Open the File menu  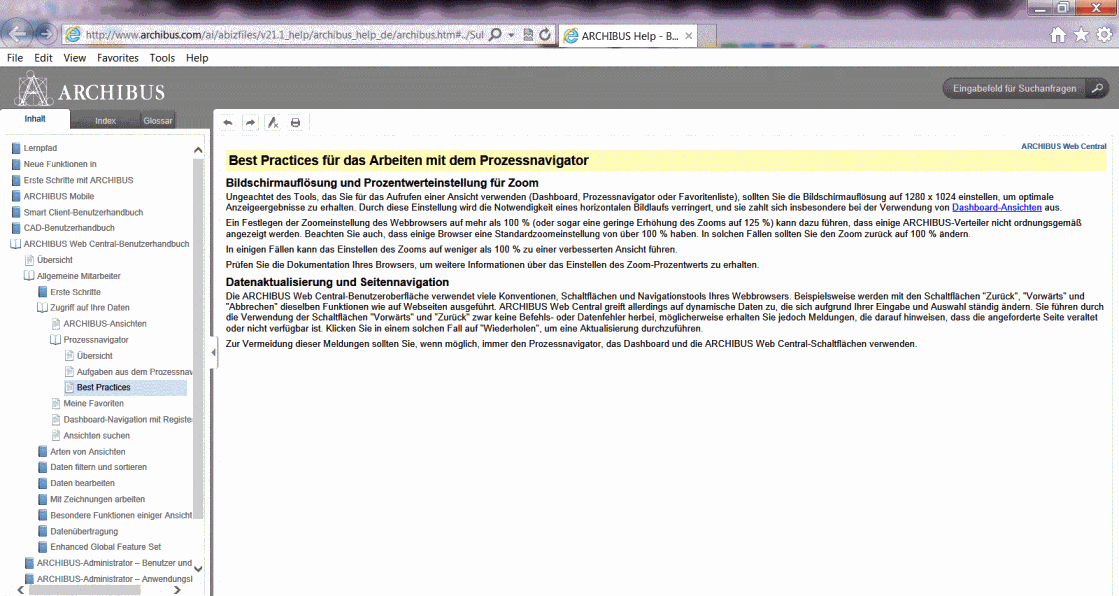tap(15, 58)
